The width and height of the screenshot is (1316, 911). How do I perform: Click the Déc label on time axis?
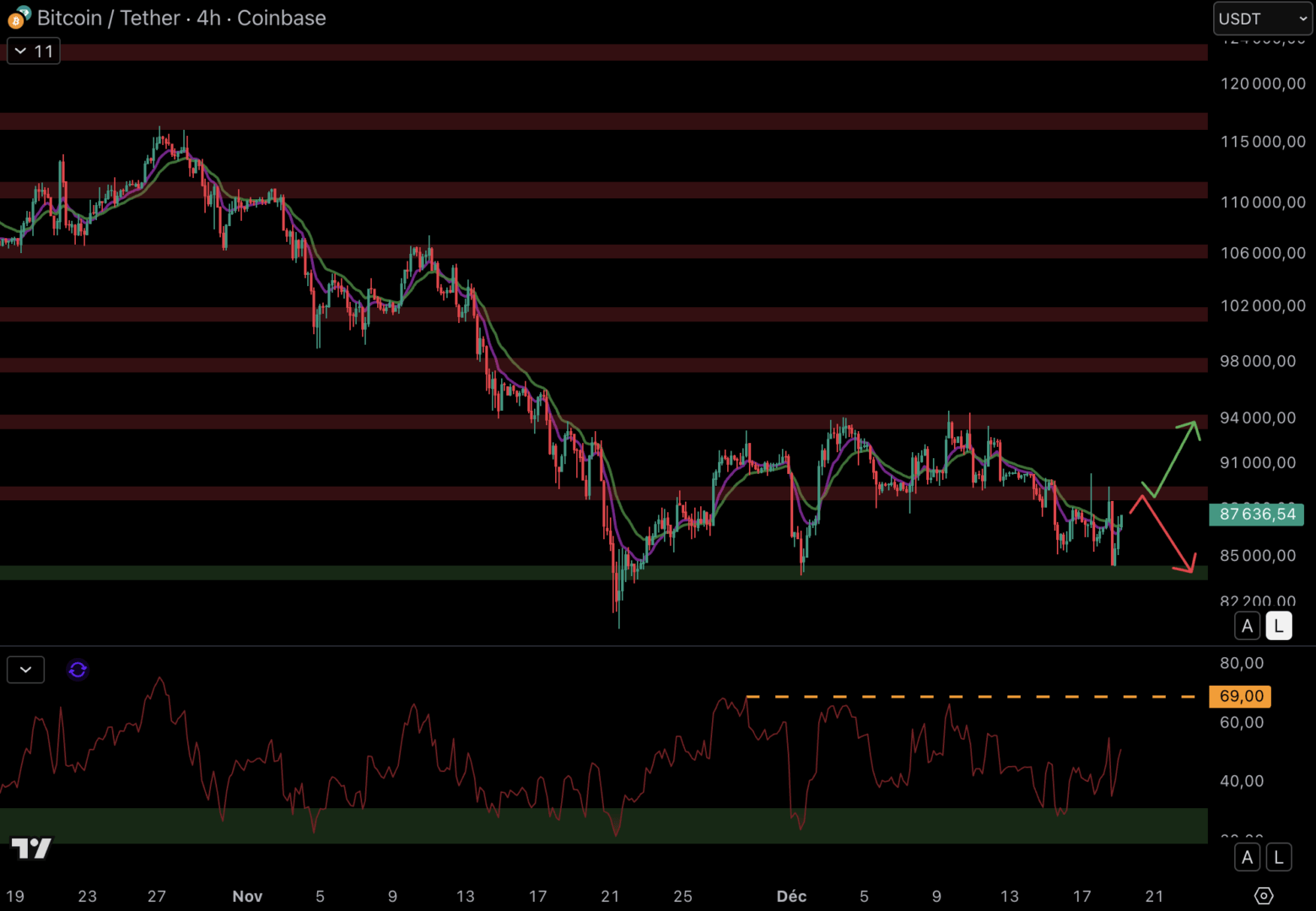(x=791, y=897)
